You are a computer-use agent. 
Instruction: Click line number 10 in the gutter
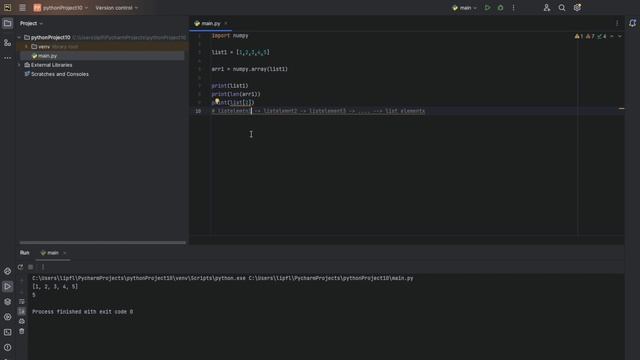198,111
